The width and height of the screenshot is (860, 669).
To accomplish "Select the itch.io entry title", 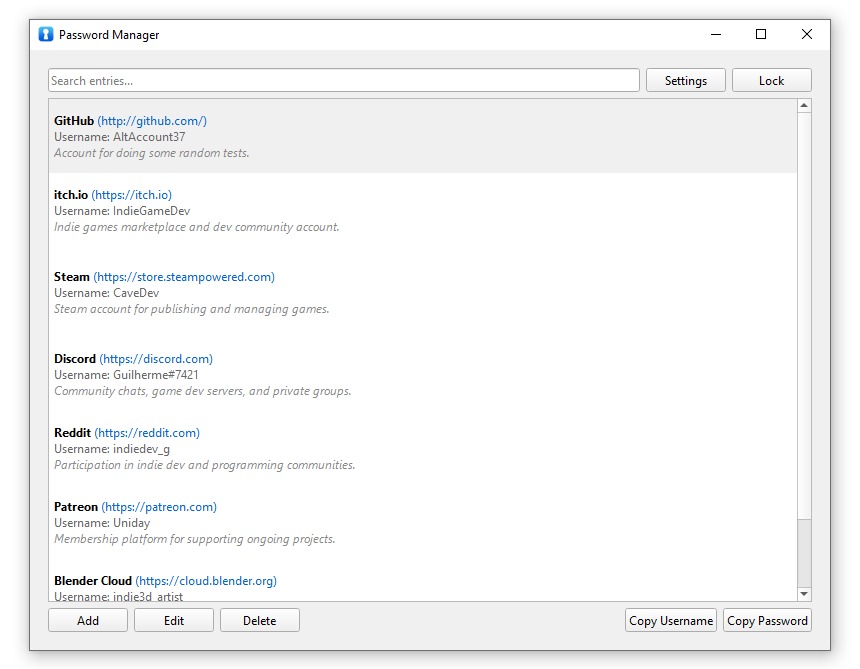I will [x=71, y=195].
